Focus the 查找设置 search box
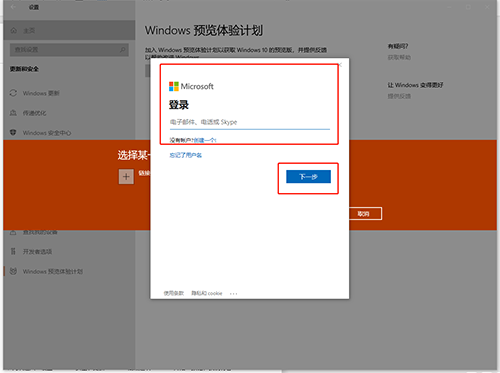Screen dimensions: 500x373 click(69, 50)
